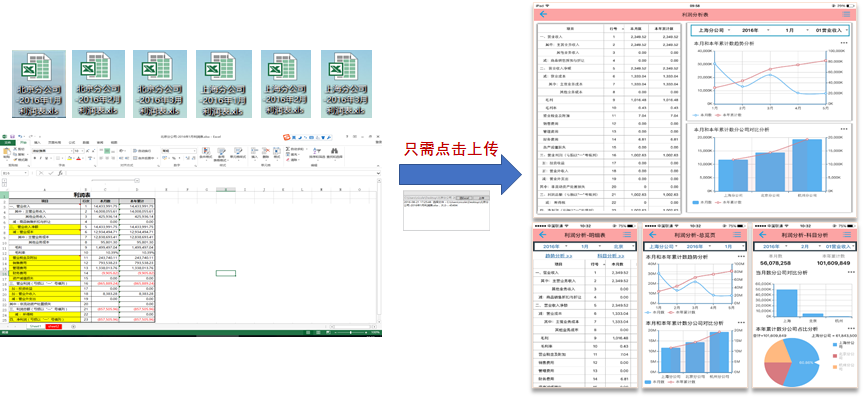Open the Beijing branch January 2016 Excel file
Image resolution: width=864 pixels, height=398 pixels.
coord(39,84)
